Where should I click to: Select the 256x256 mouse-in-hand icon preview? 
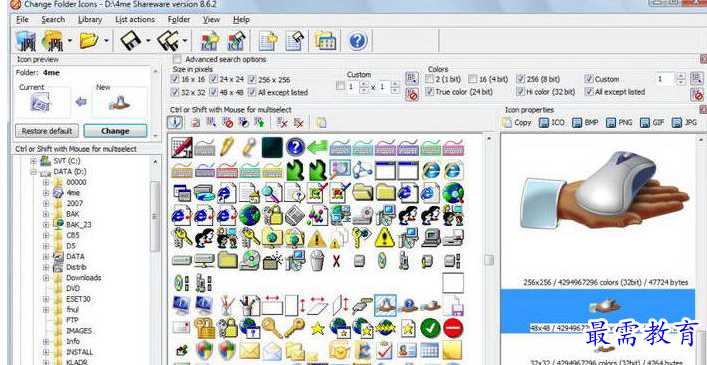pyautogui.click(x=604, y=191)
